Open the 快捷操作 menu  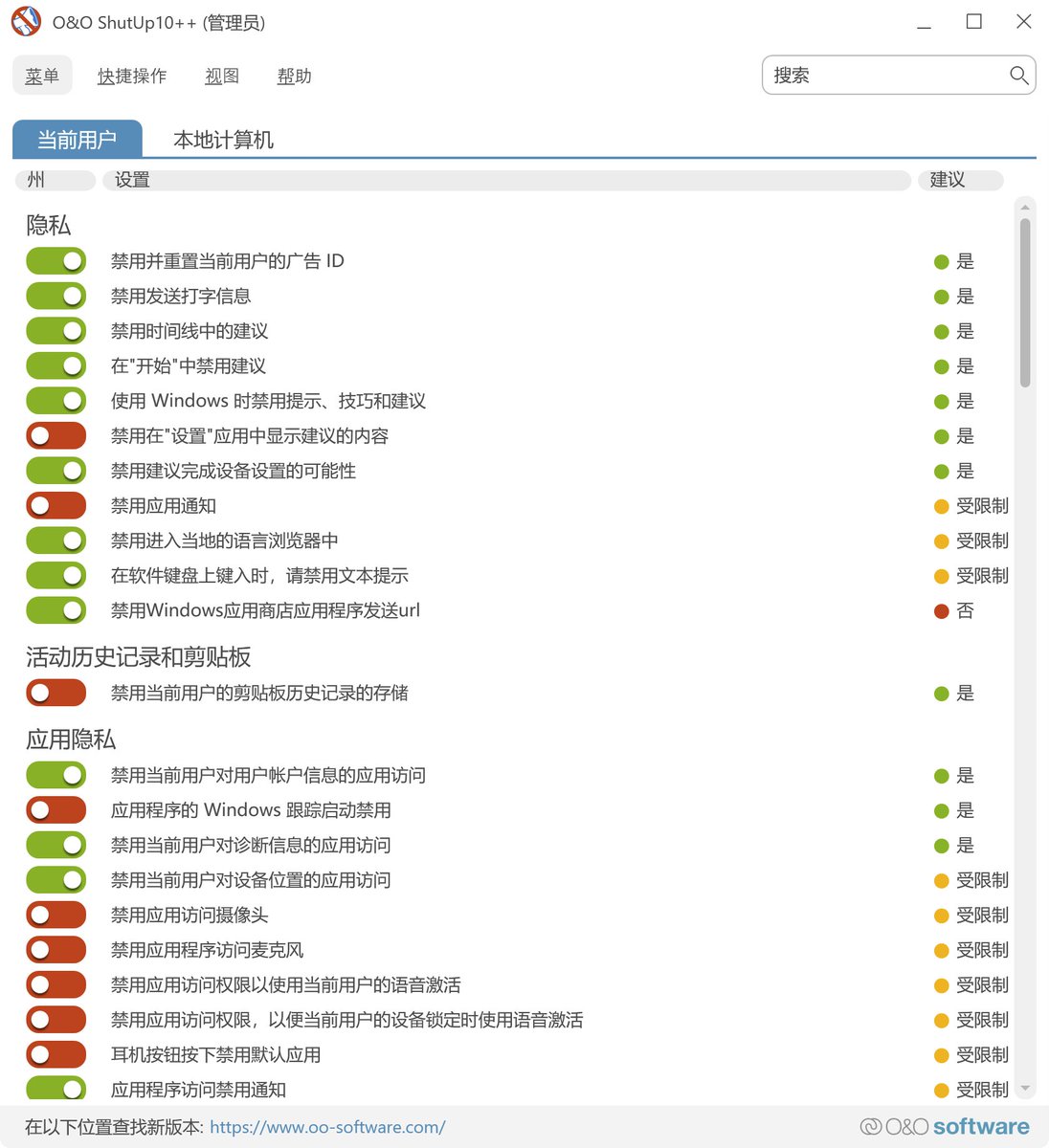(132, 76)
